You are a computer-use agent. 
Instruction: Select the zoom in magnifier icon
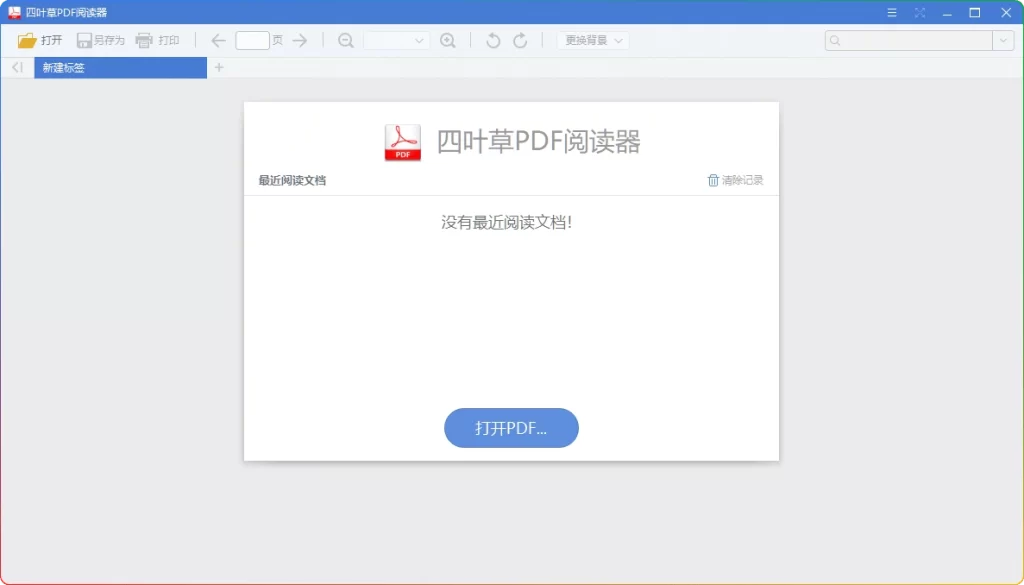448,40
